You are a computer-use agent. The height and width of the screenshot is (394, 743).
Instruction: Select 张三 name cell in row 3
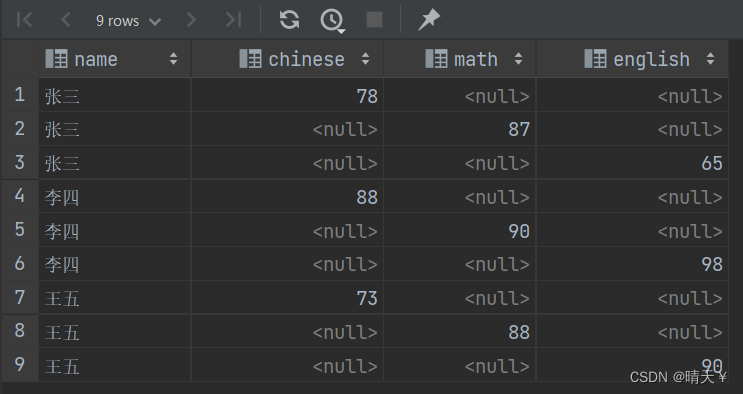pos(115,163)
